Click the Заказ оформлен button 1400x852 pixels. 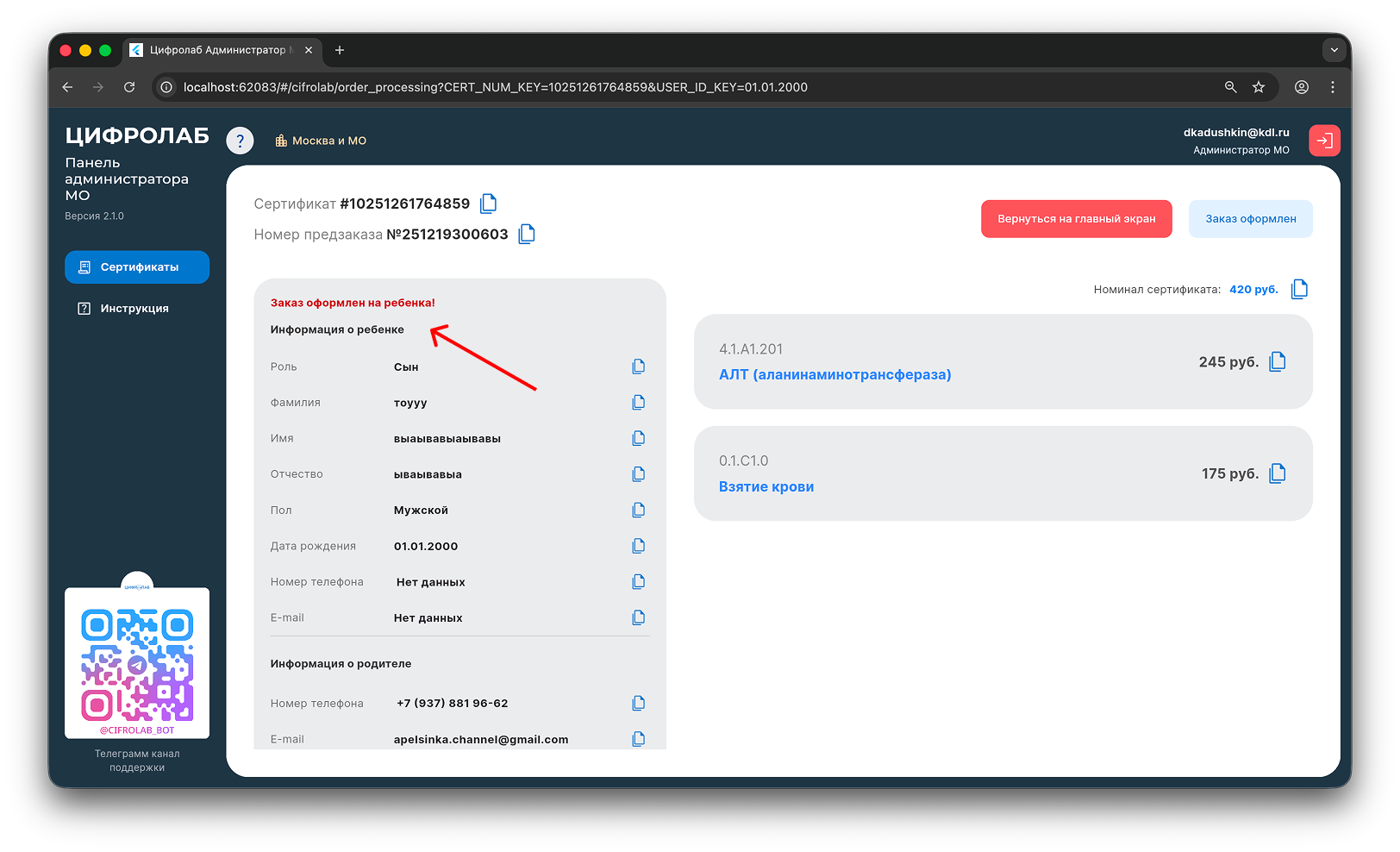1250,219
